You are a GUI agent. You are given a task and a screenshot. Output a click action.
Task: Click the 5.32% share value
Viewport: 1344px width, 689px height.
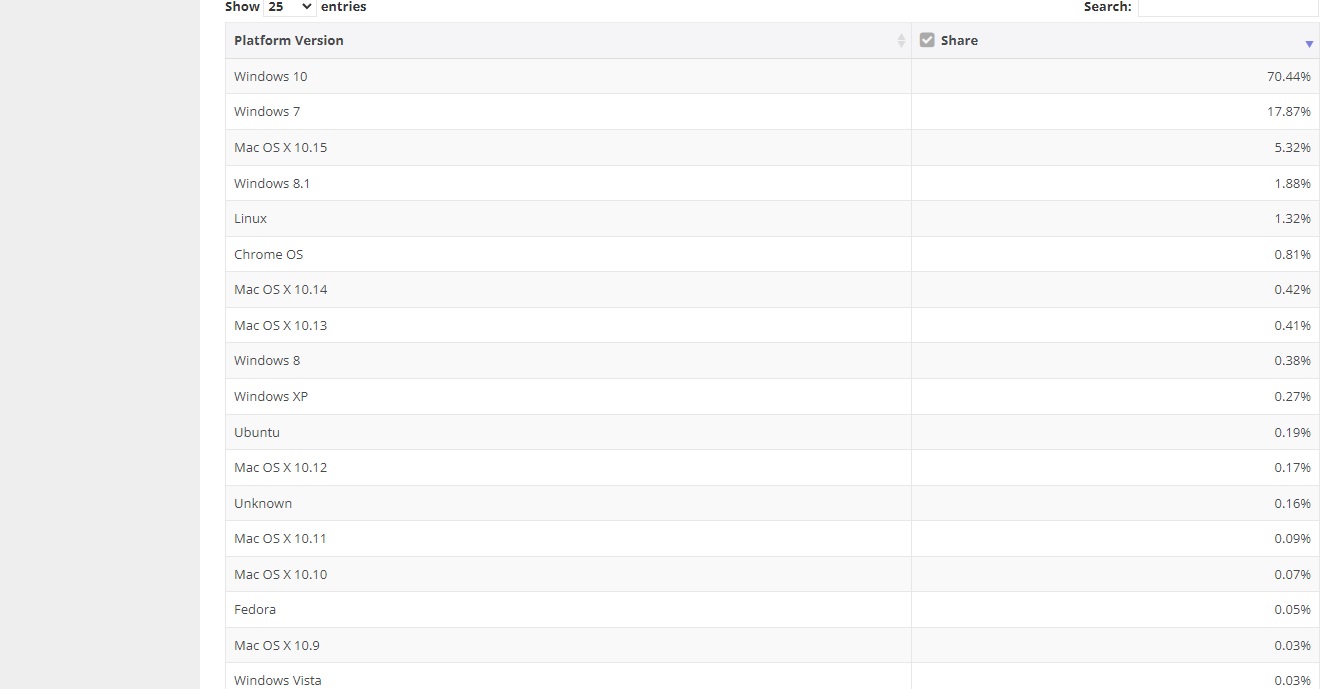(1292, 147)
